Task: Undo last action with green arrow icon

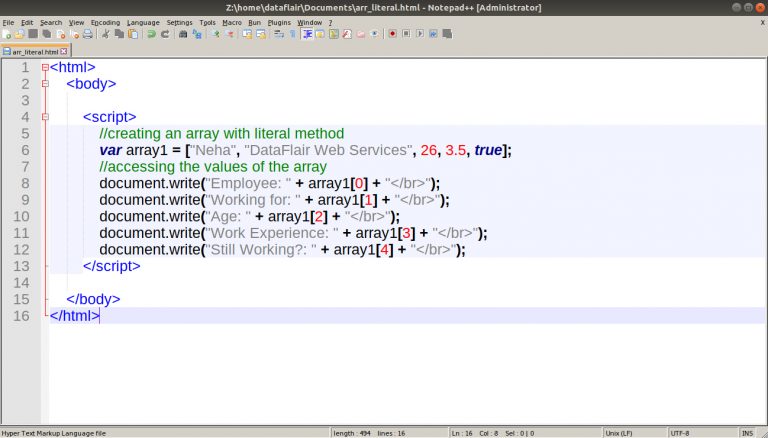Action: (x=151, y=34)
